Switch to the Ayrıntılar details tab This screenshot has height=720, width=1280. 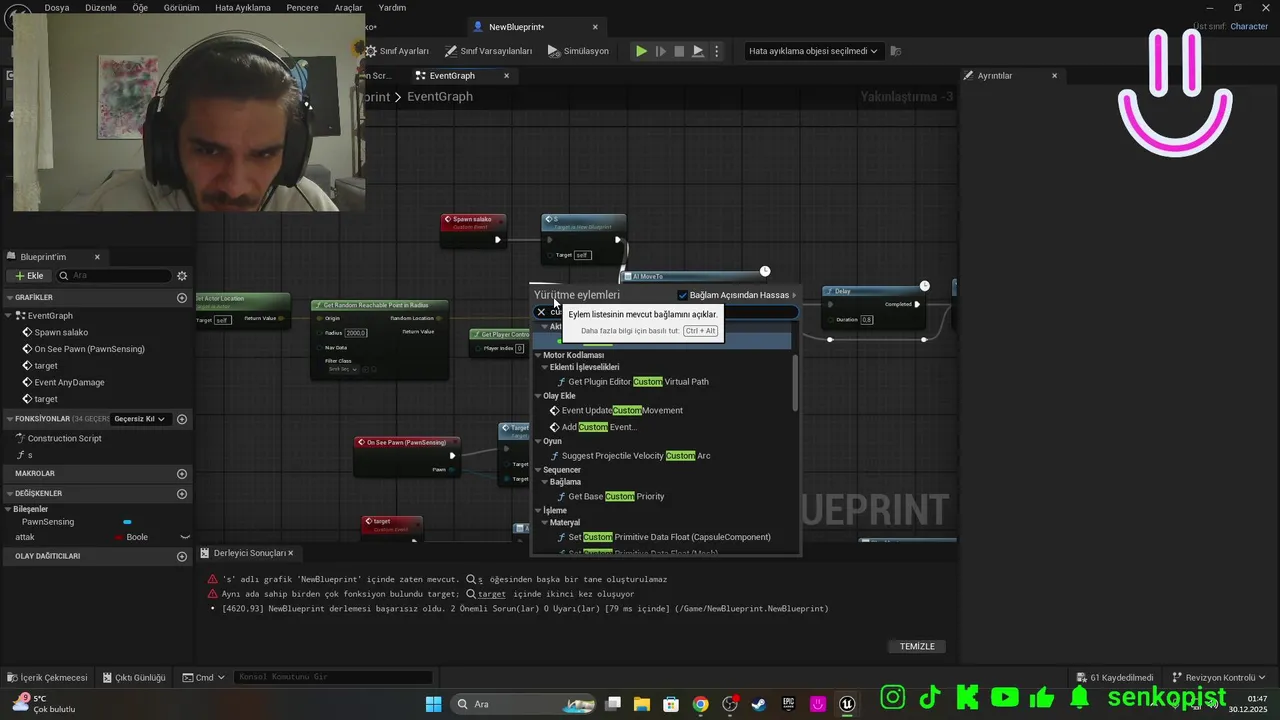coord(995,76)
